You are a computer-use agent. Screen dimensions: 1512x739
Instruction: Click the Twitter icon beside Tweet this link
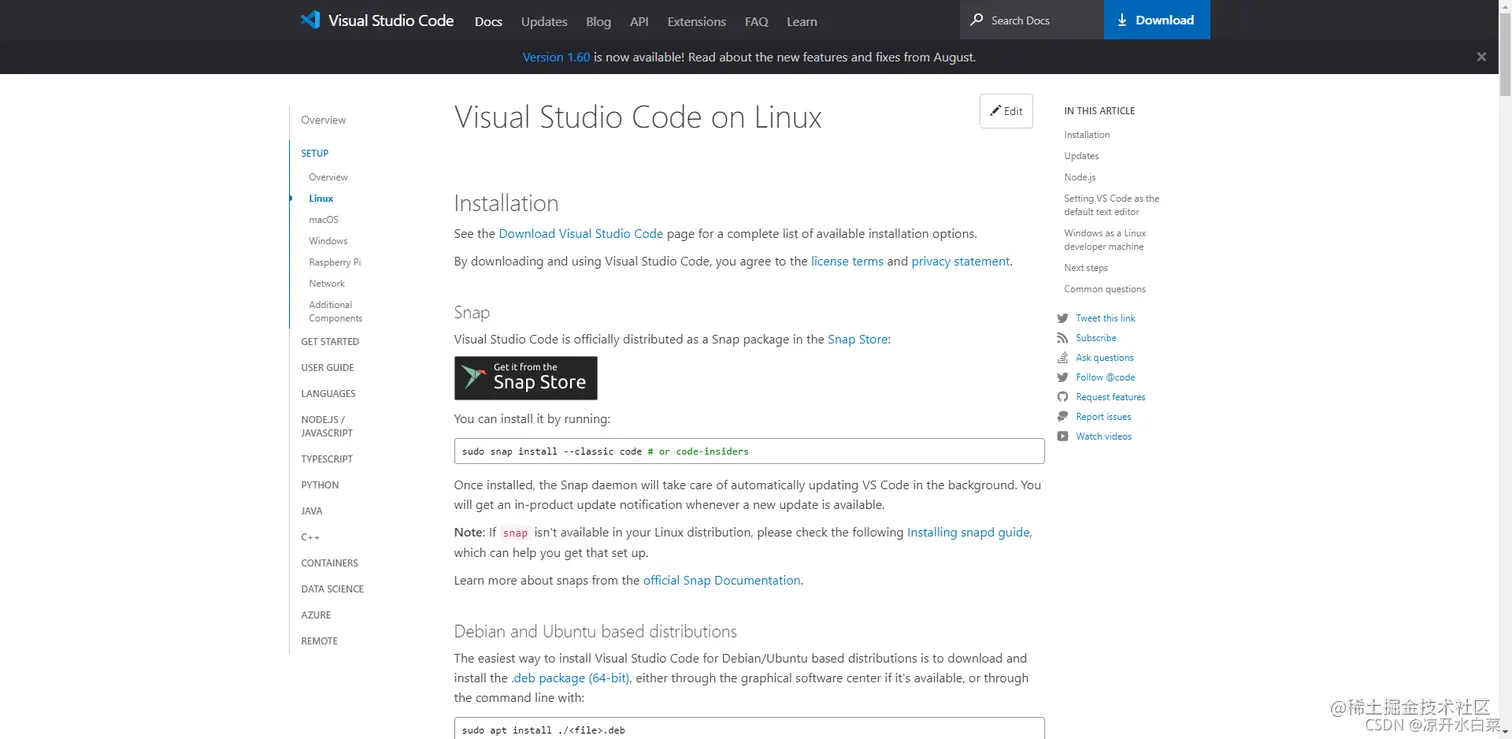coord(1063,318)
